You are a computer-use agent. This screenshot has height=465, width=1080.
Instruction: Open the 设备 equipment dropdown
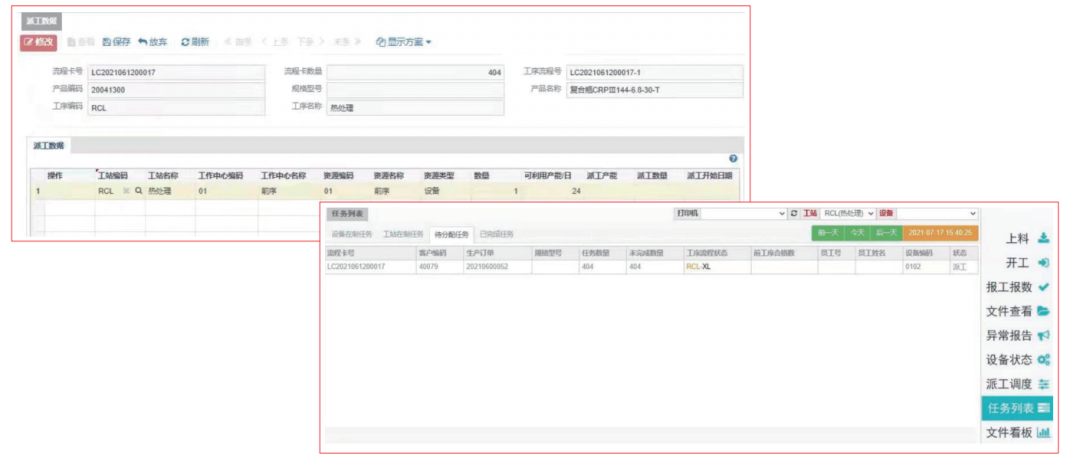click(937, 214)
